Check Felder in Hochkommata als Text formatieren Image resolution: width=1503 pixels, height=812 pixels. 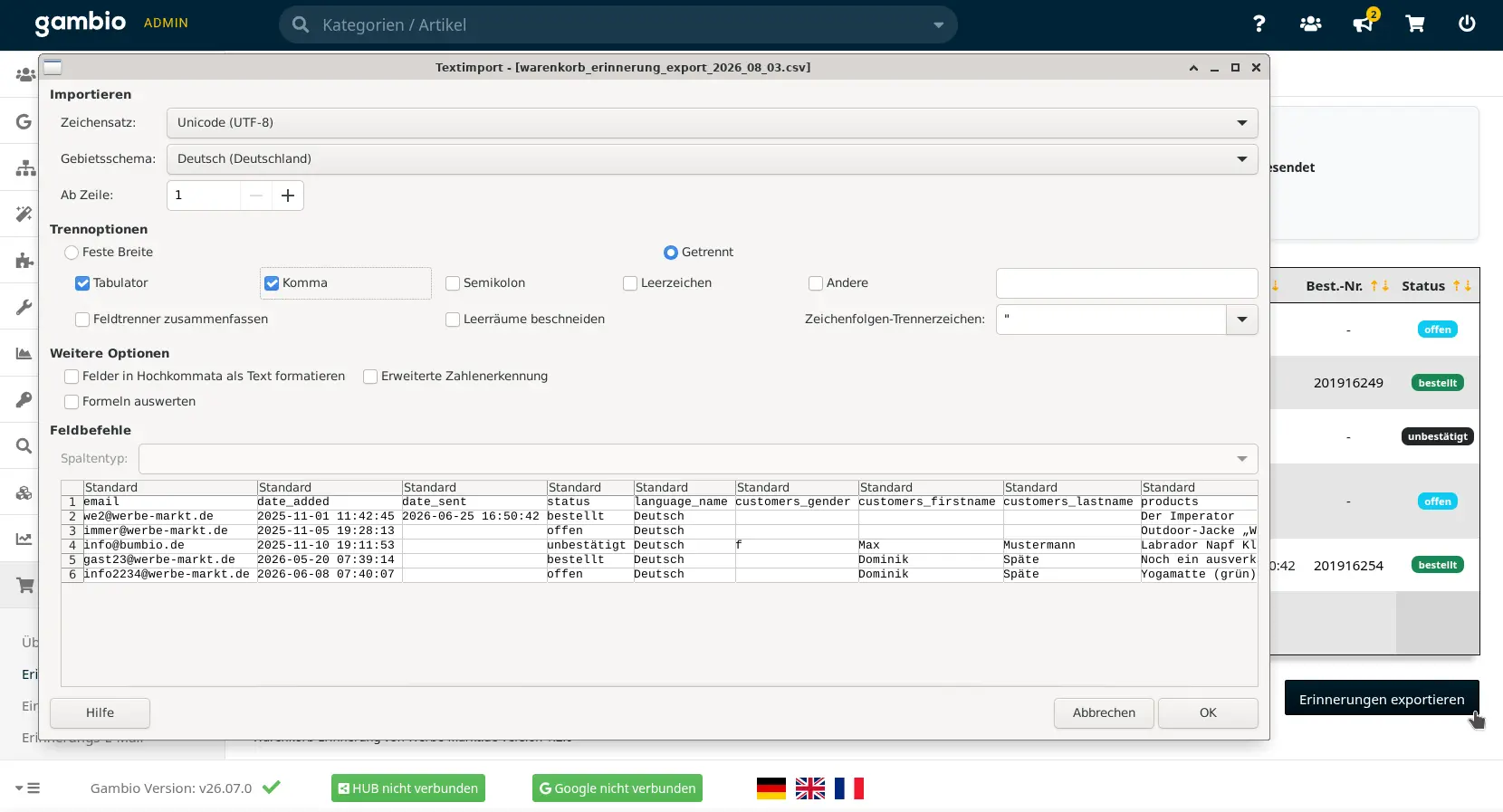coord(72,377)
